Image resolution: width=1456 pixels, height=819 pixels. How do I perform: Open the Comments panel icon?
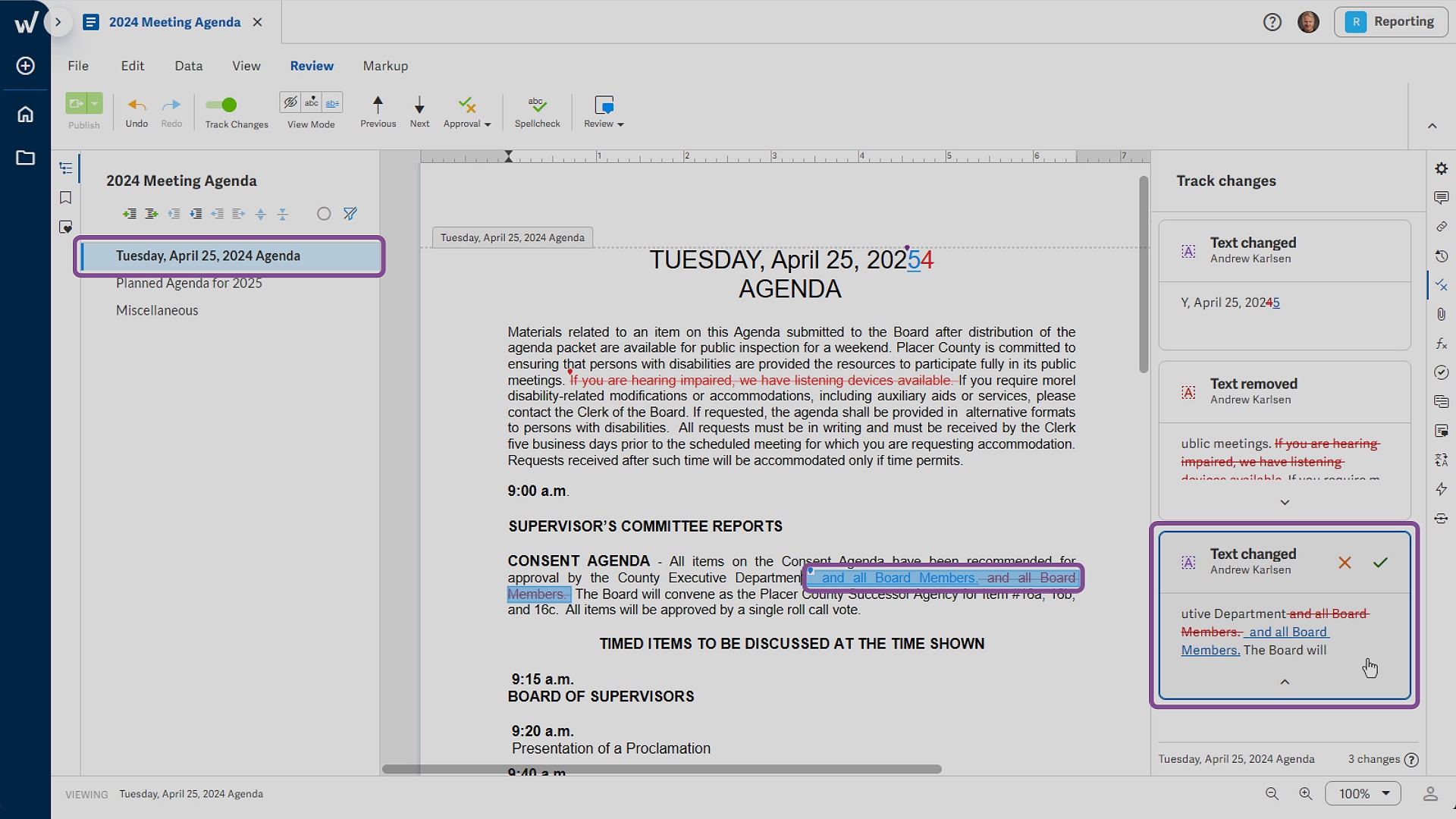pos(1441,198)
